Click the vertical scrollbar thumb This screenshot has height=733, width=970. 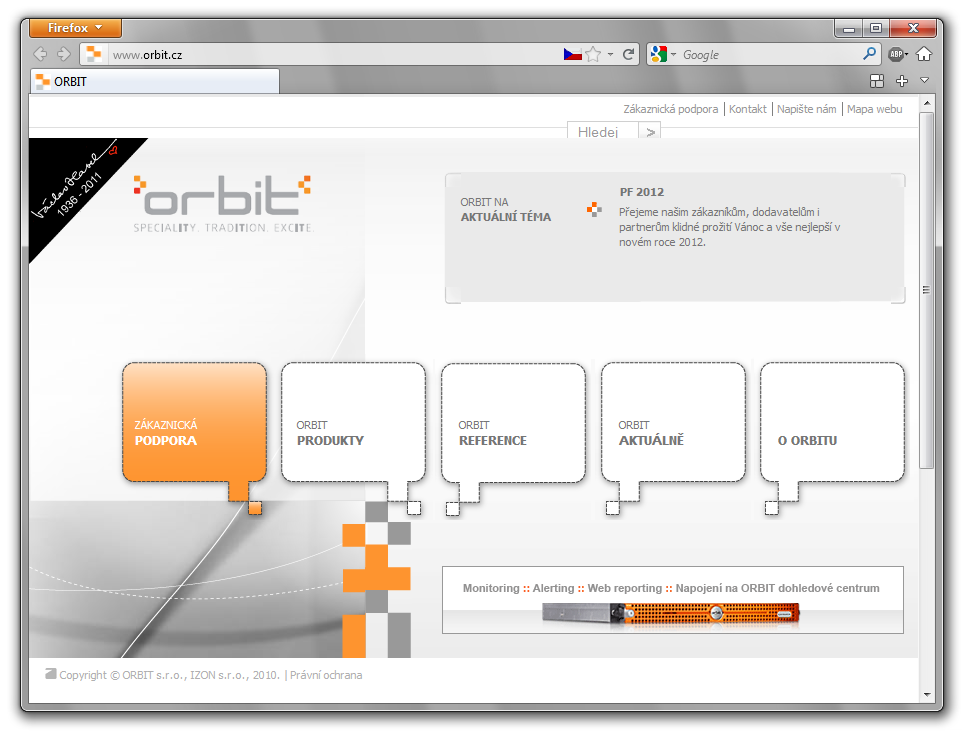[927, 289]
